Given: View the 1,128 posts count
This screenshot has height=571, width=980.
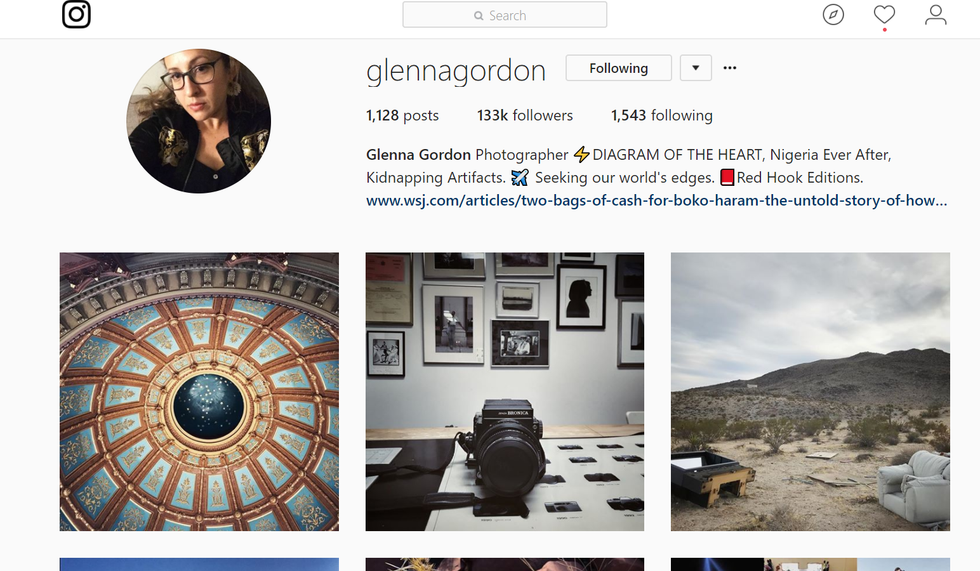Looking at the screenshot, I should tap(402, 116).
